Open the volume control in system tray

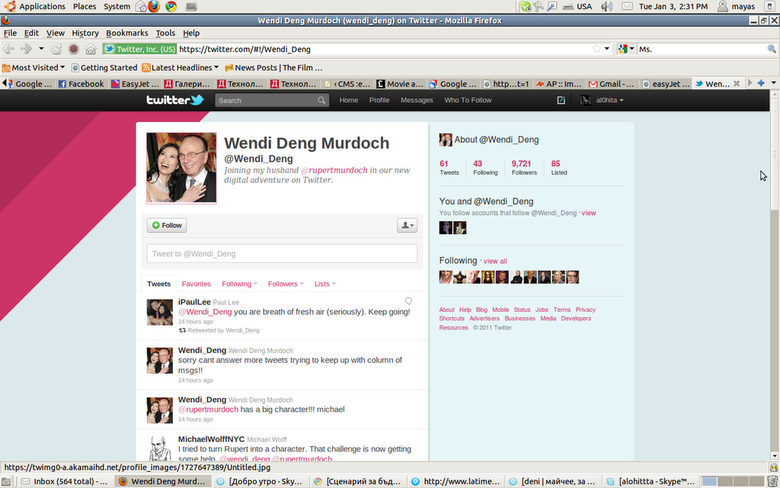click(606, 6)
